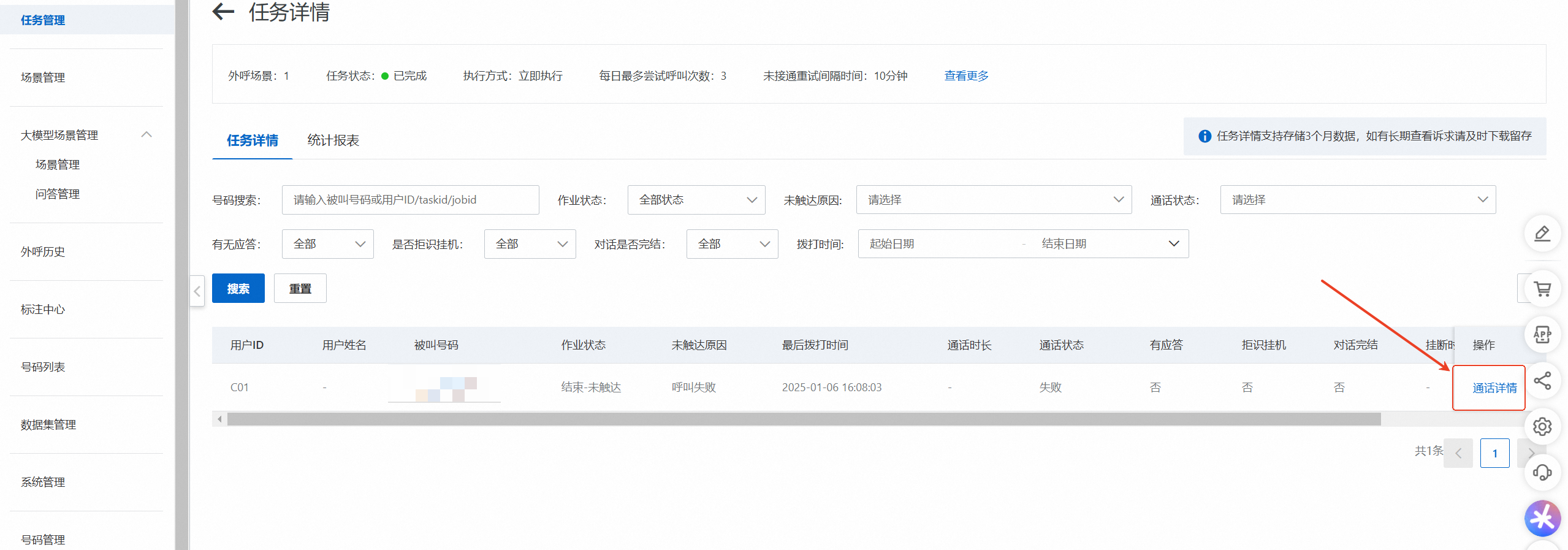Open 号码管理 in the sidebar

coord(43,540)
